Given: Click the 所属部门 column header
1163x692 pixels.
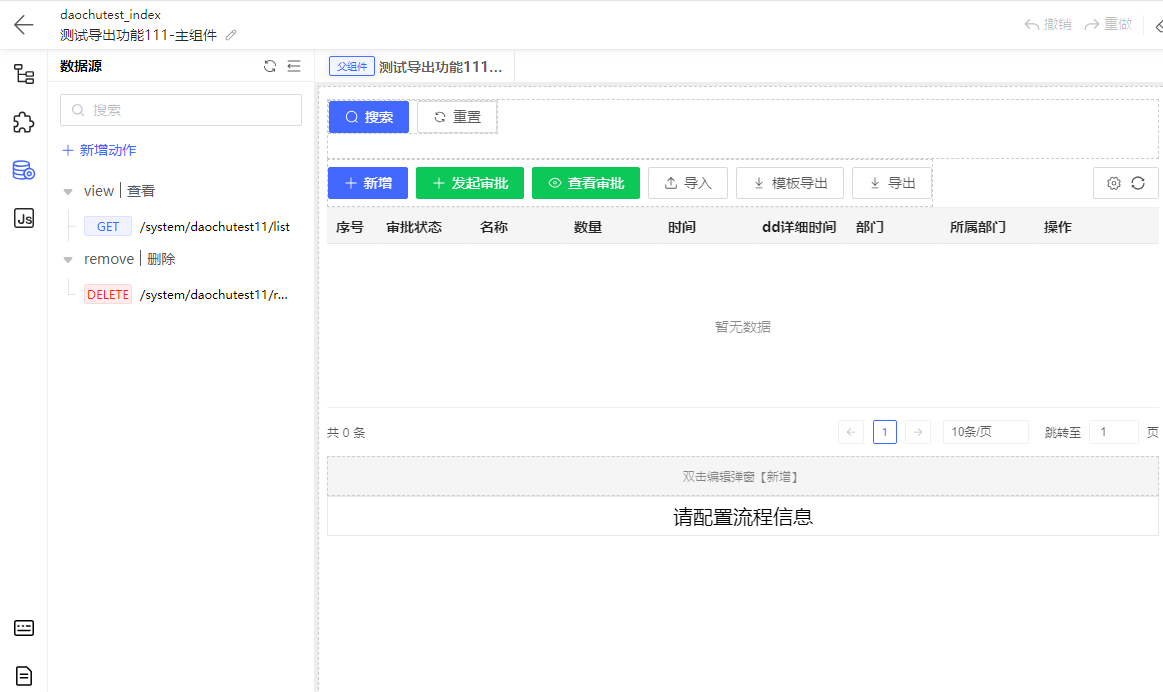Looking at the screenshot, I should (978, 227).
